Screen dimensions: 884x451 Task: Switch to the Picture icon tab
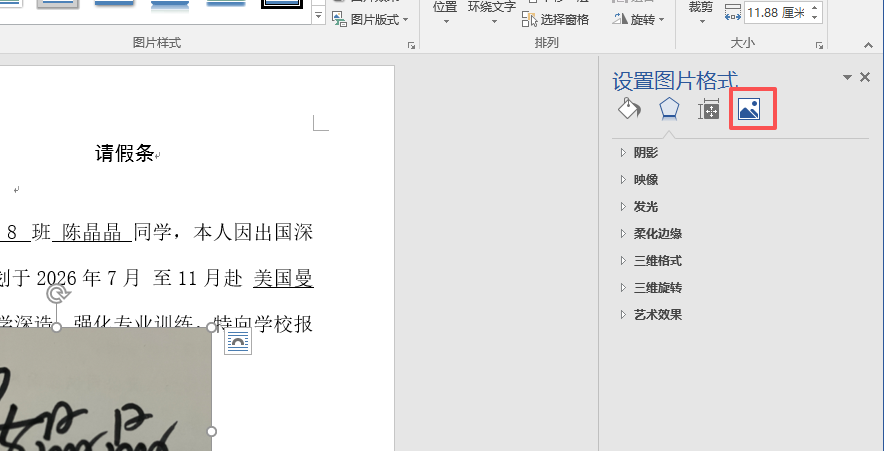click(x=748, y=109)
